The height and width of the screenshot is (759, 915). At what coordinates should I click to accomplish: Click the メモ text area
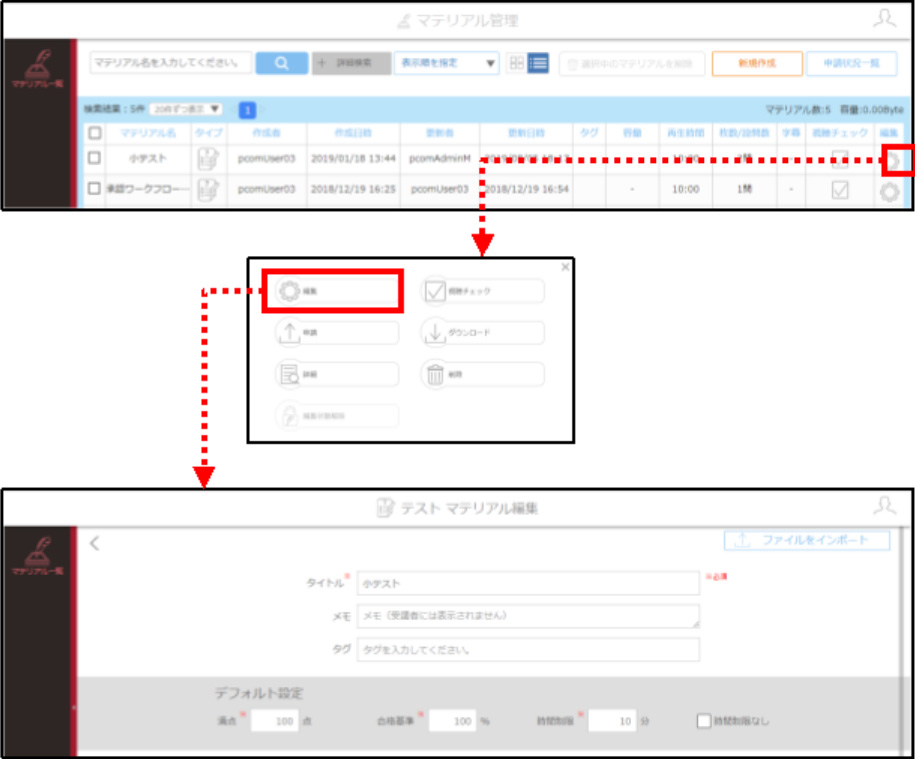pyautogui.click(x=528, y=616)
